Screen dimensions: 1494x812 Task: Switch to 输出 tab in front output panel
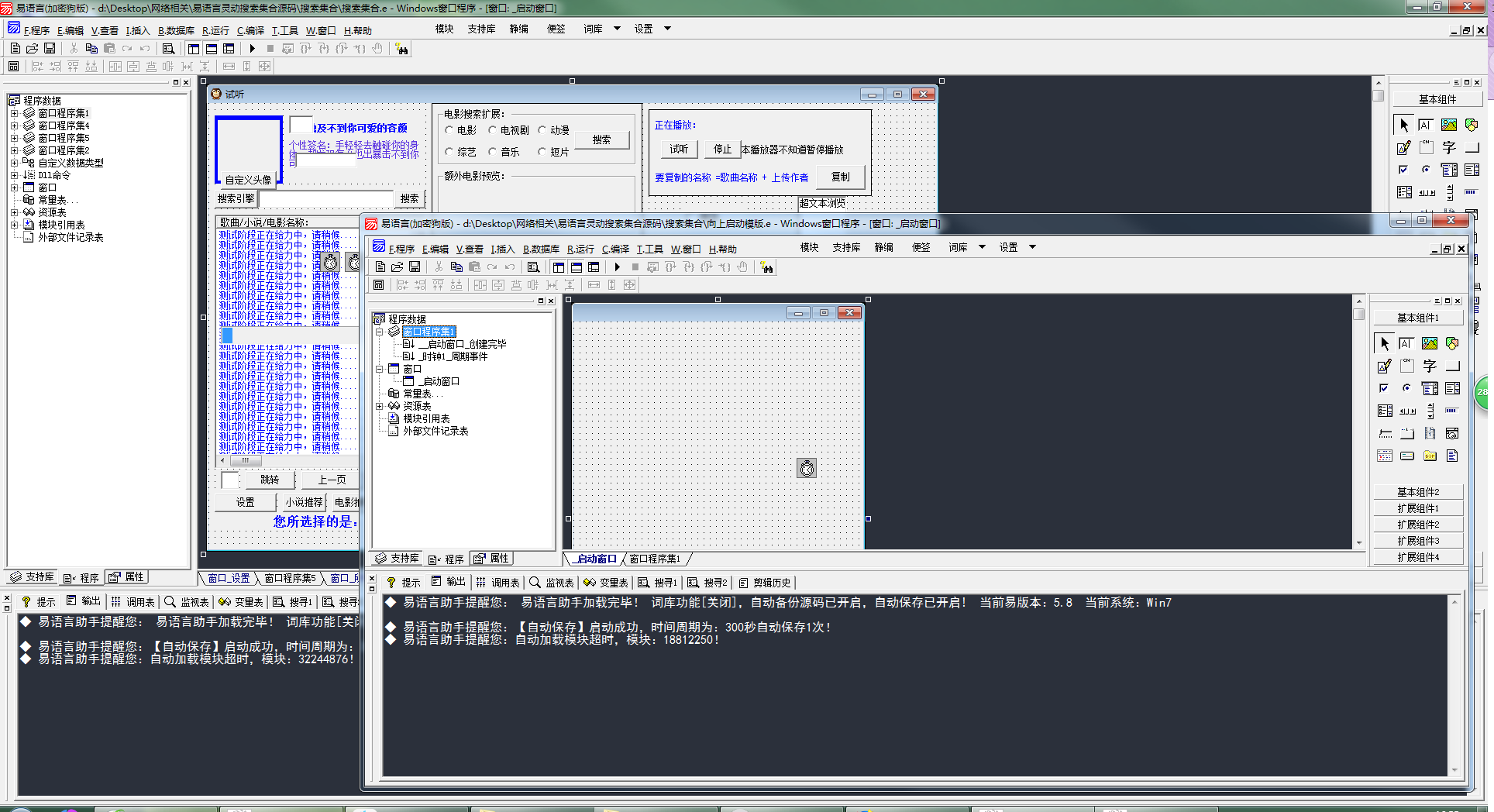point(449,582)
